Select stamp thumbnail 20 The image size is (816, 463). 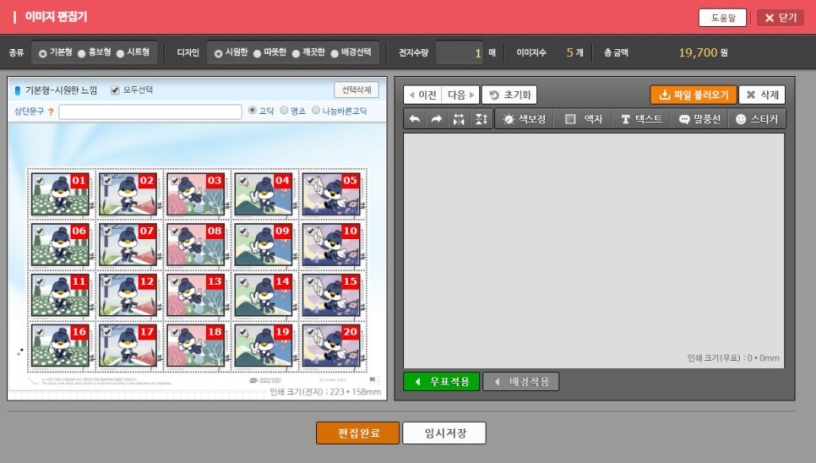coord(331,345)
